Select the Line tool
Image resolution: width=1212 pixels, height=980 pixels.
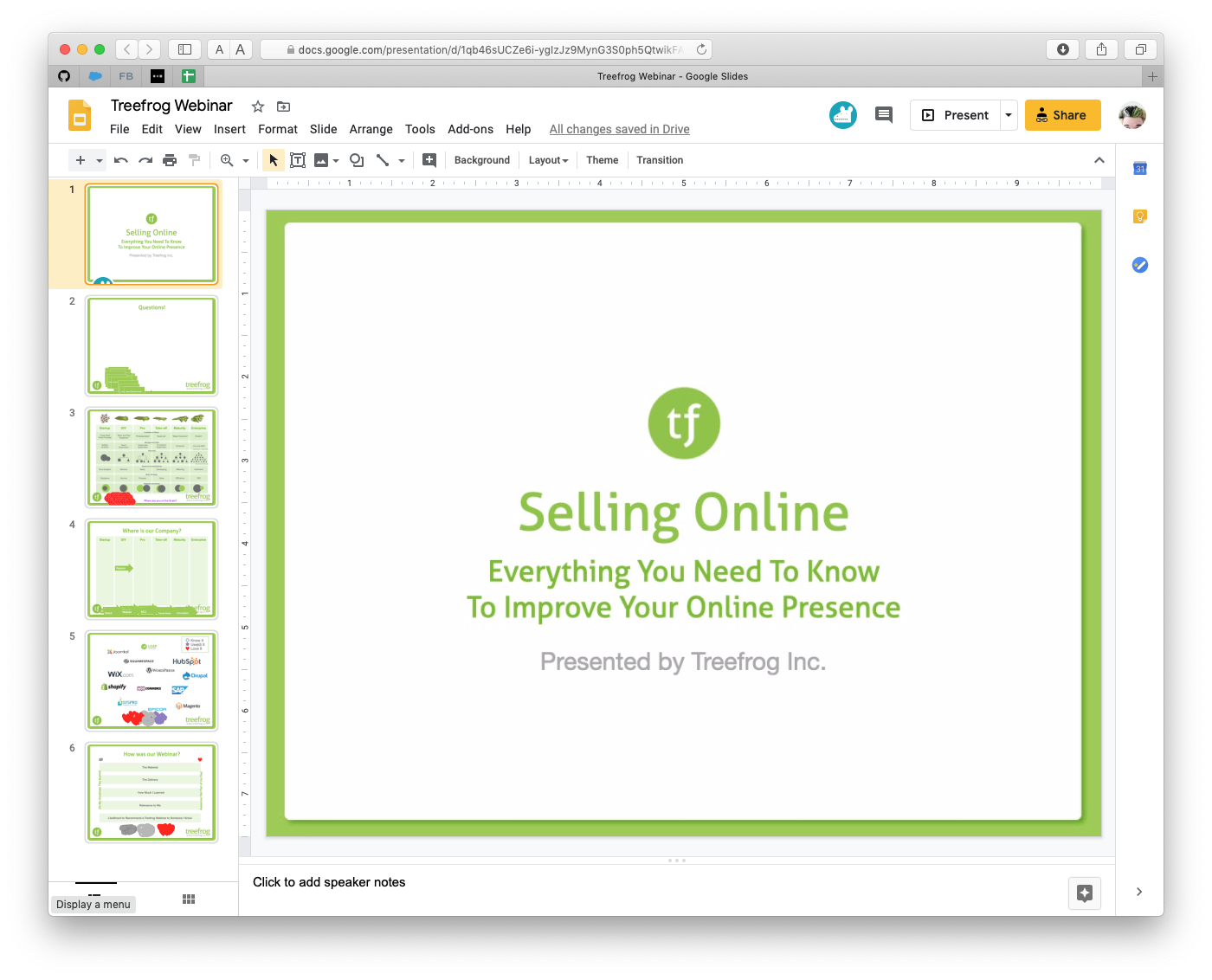[x=383, y=160]
